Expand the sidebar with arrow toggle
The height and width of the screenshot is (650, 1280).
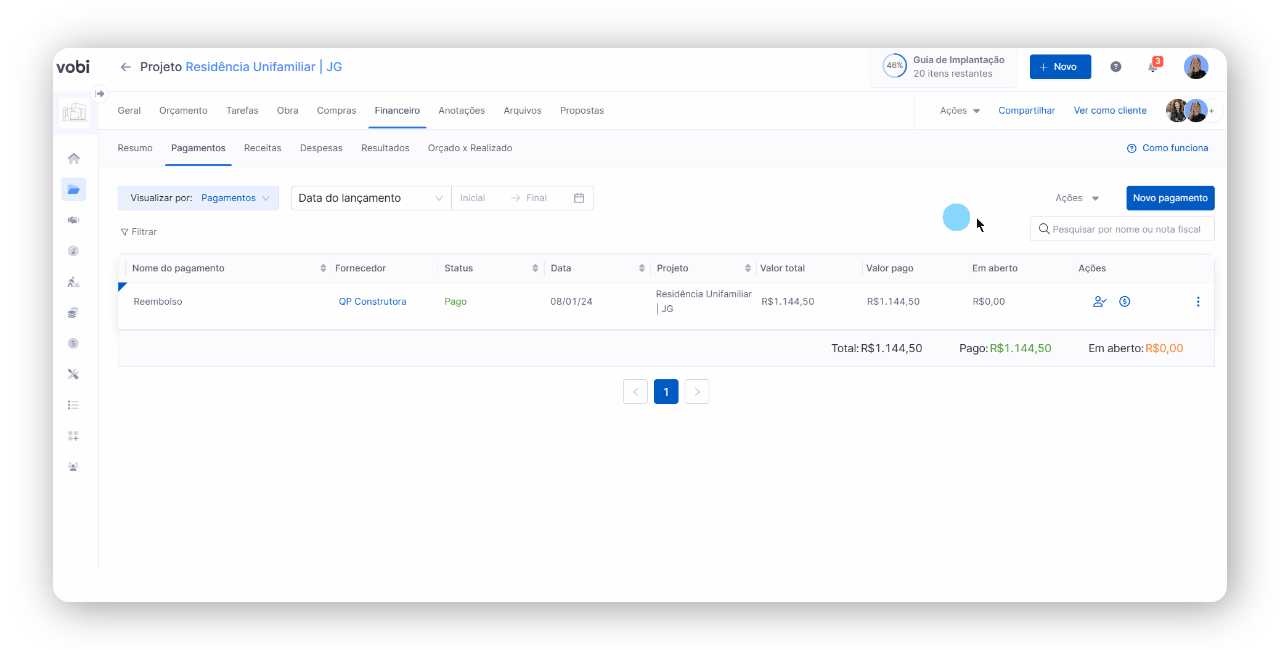99,94
